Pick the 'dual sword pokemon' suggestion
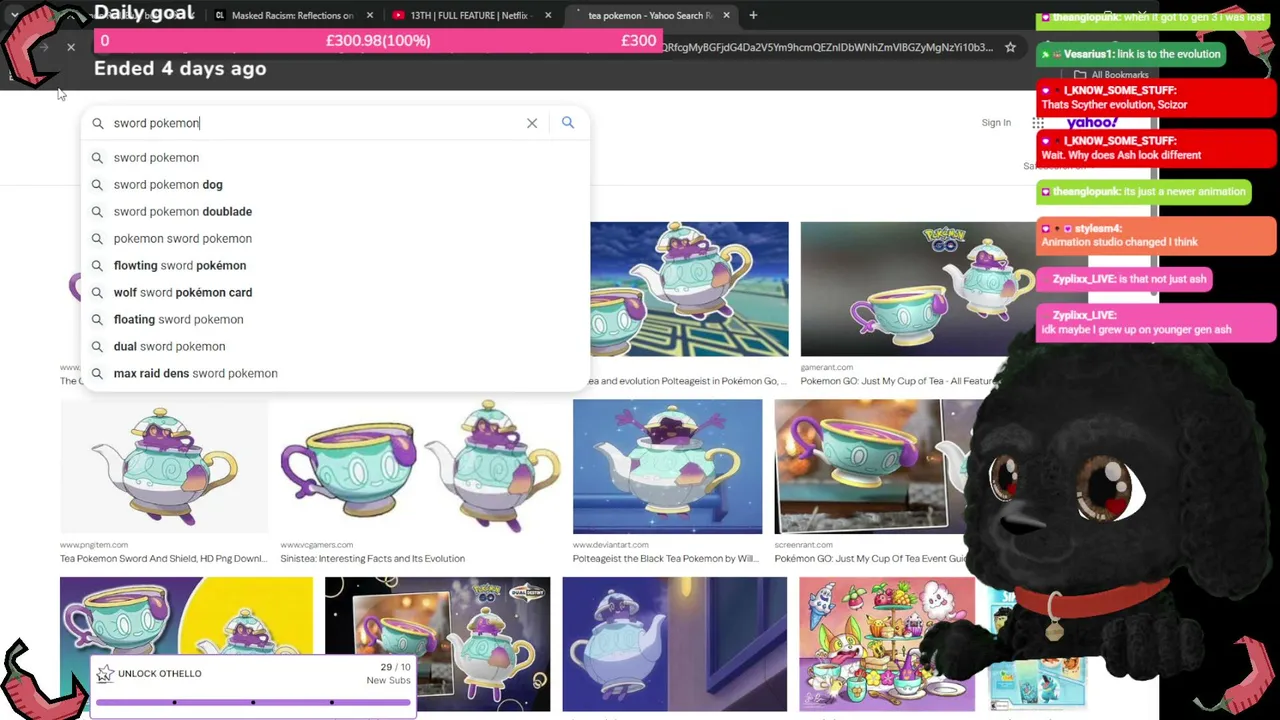Image resolution: width=1280 pixels, height=720 pixels. click(336, 346)
